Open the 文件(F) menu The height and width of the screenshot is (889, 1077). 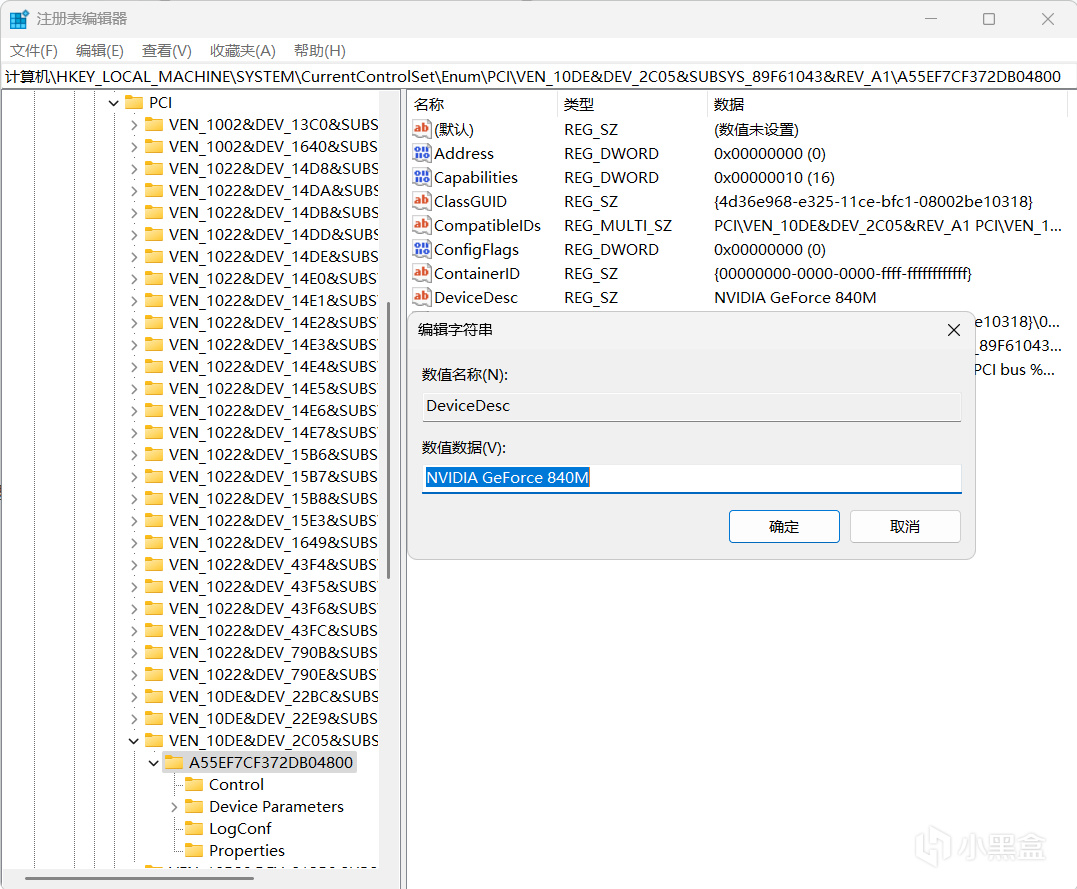(34, 51)
